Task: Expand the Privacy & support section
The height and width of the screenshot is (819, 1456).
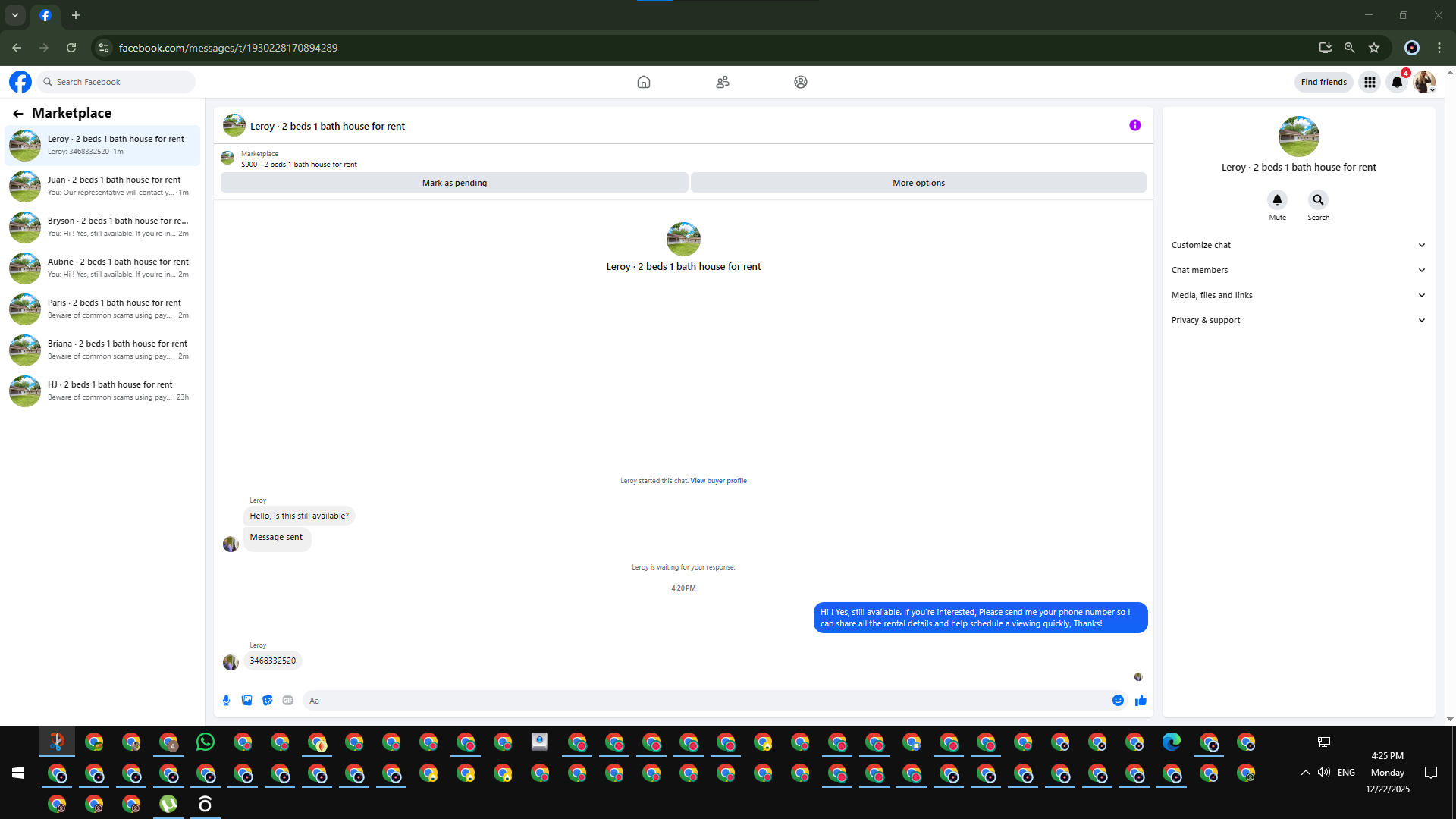Action: (1298, 320)
